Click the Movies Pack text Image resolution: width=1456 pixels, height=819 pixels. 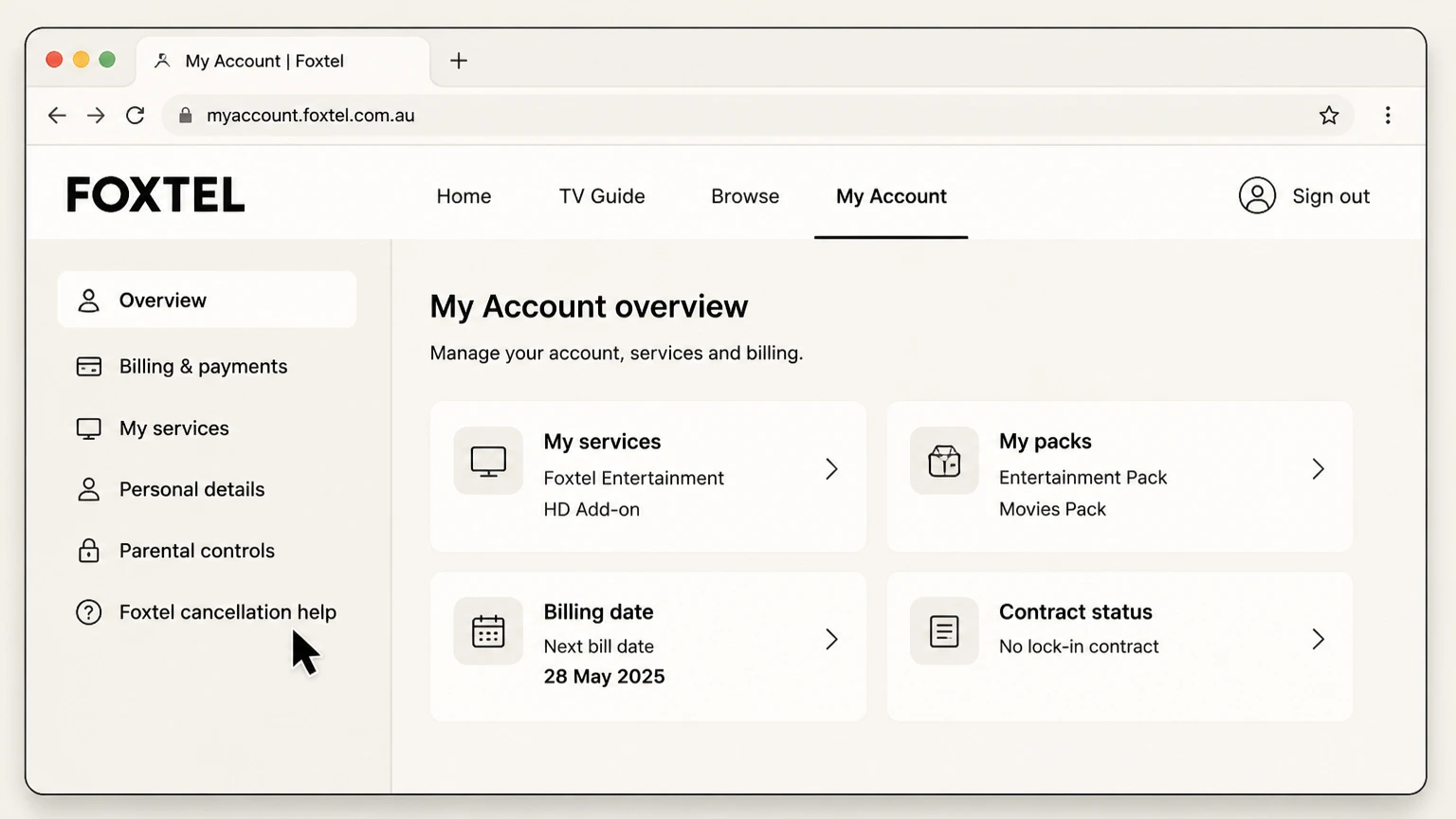point(1052,510)
